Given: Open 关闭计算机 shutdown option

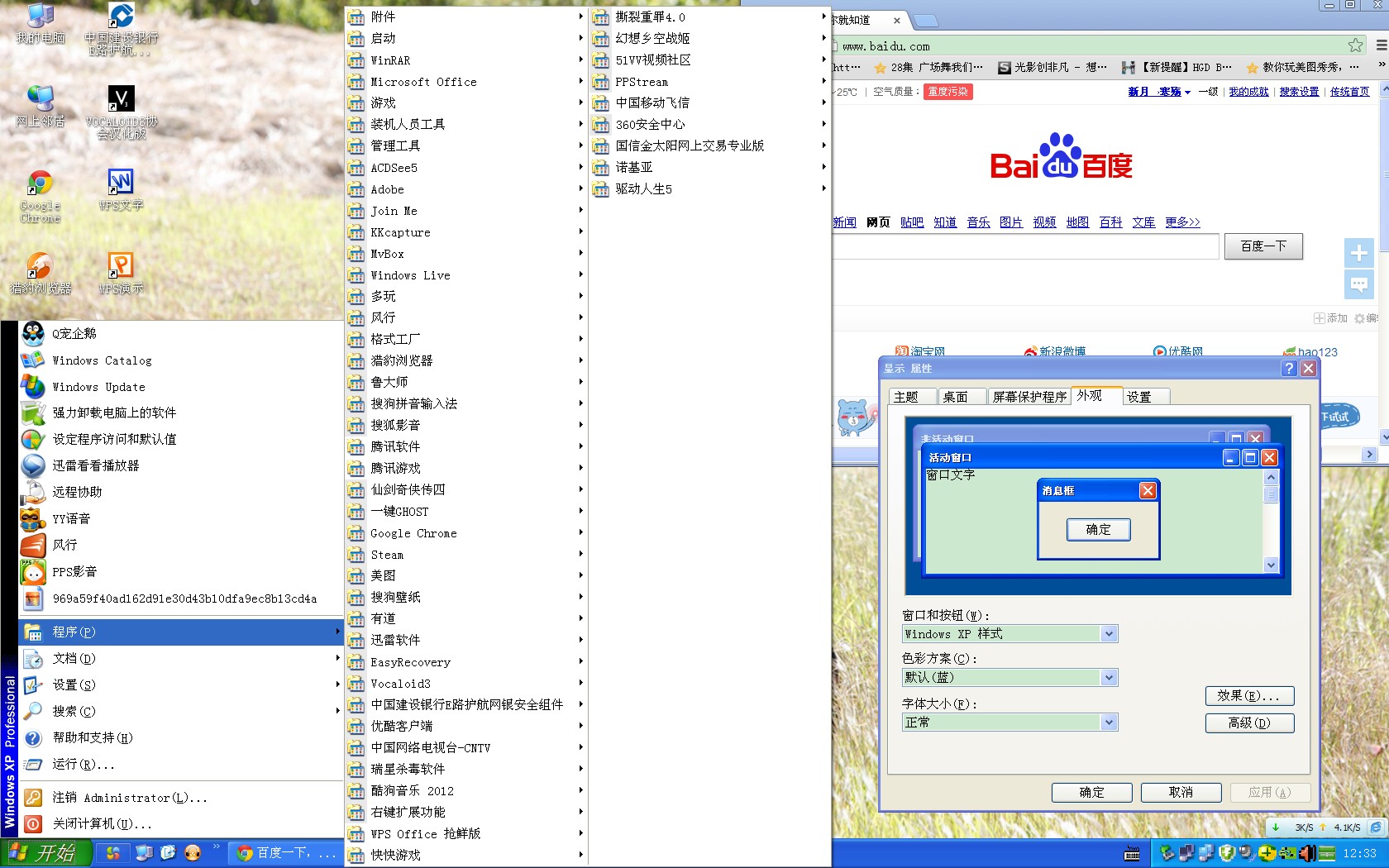Looking at the screenshot, I should point(180,823).
